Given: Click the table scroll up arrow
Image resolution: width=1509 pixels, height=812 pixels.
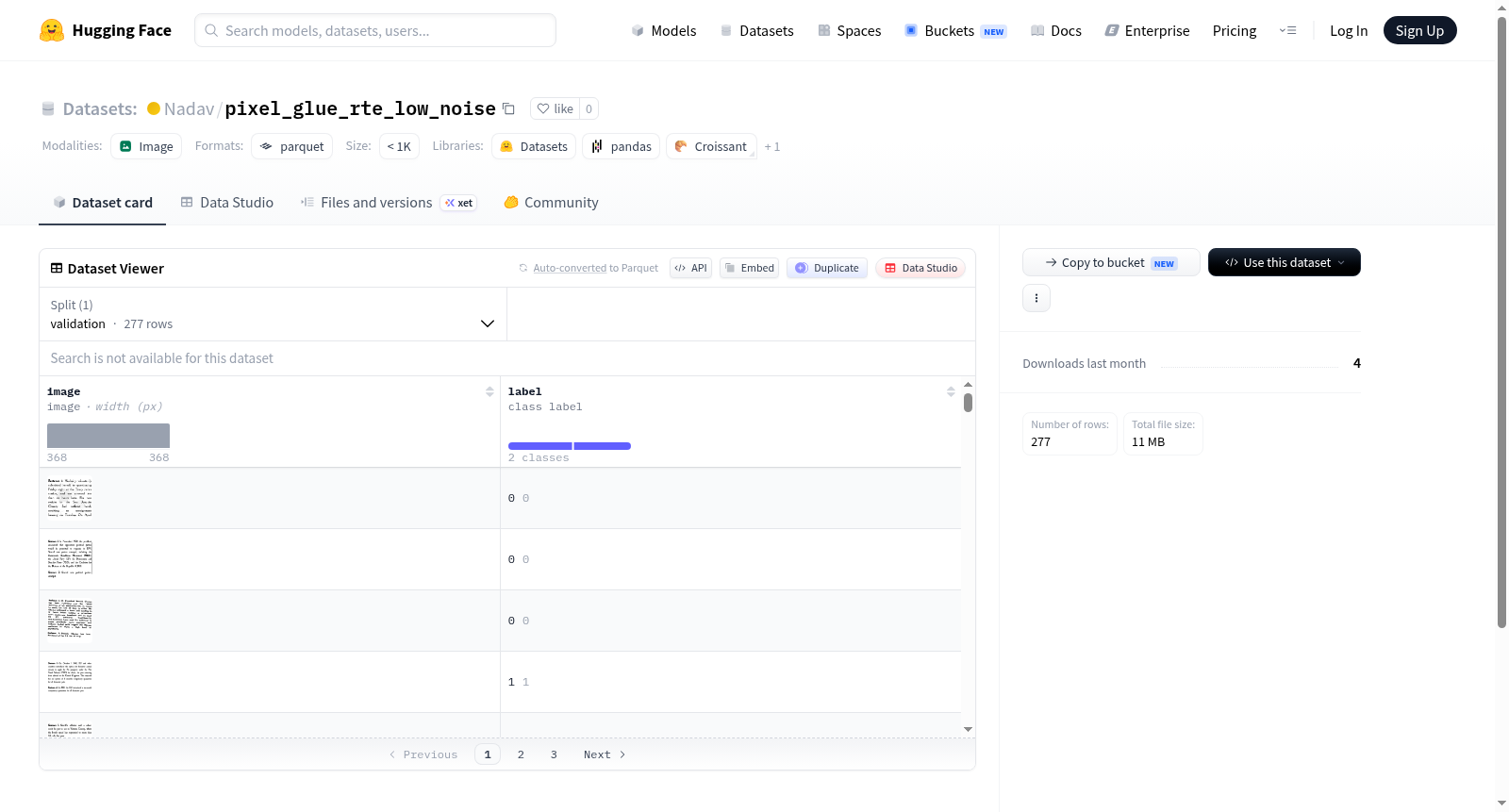Looking at the screenshot, I should click(x=968, y=385).
